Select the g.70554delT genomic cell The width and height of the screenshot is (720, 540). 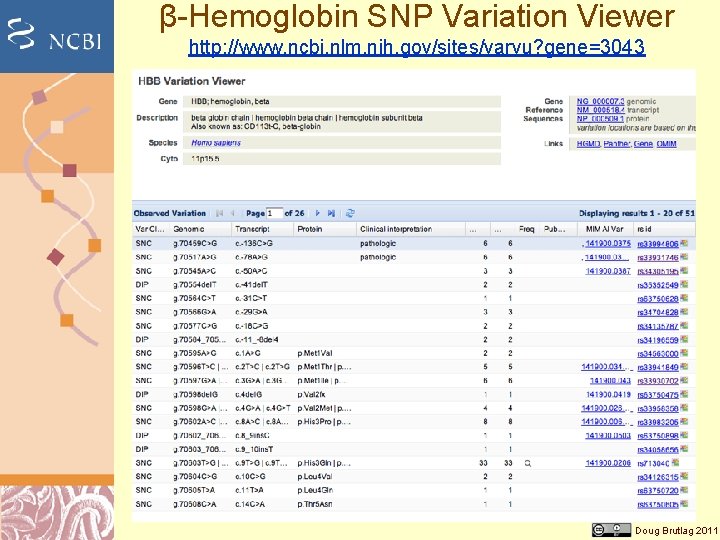coord(195,285)
